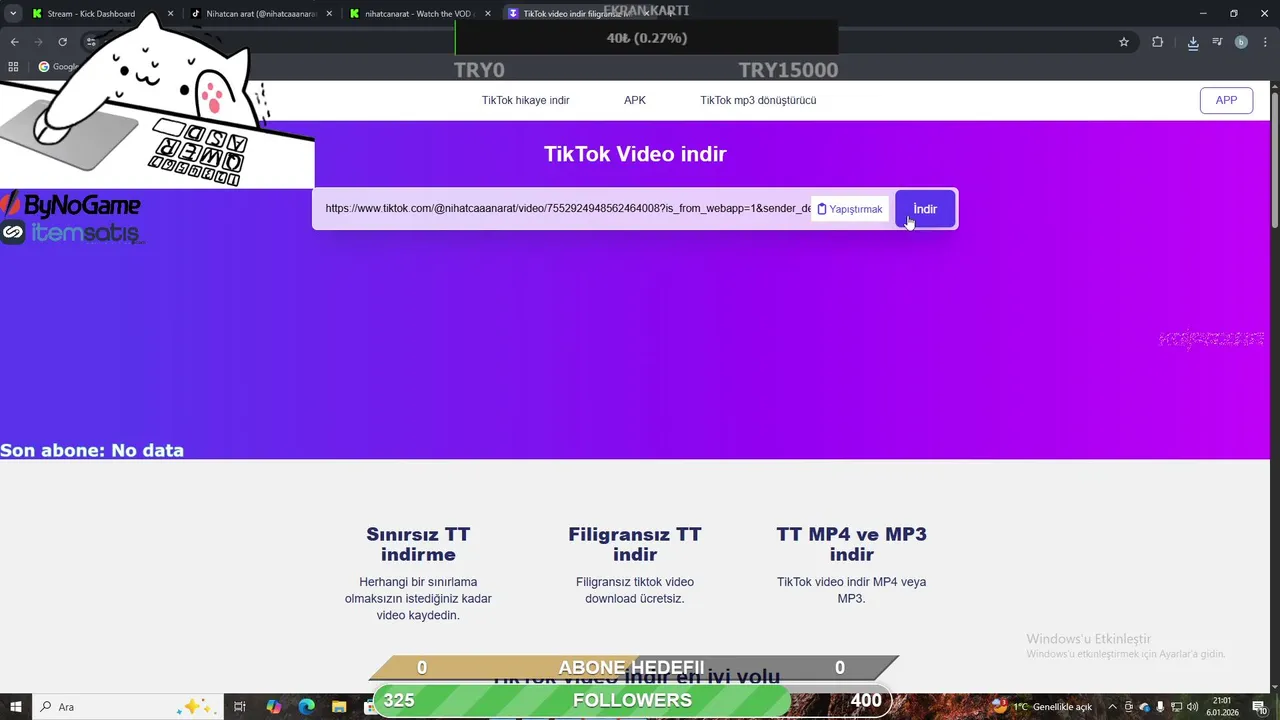Click the Filigransız TT indir heading
Screen dimensions: 1280x720
coord(635,544)
